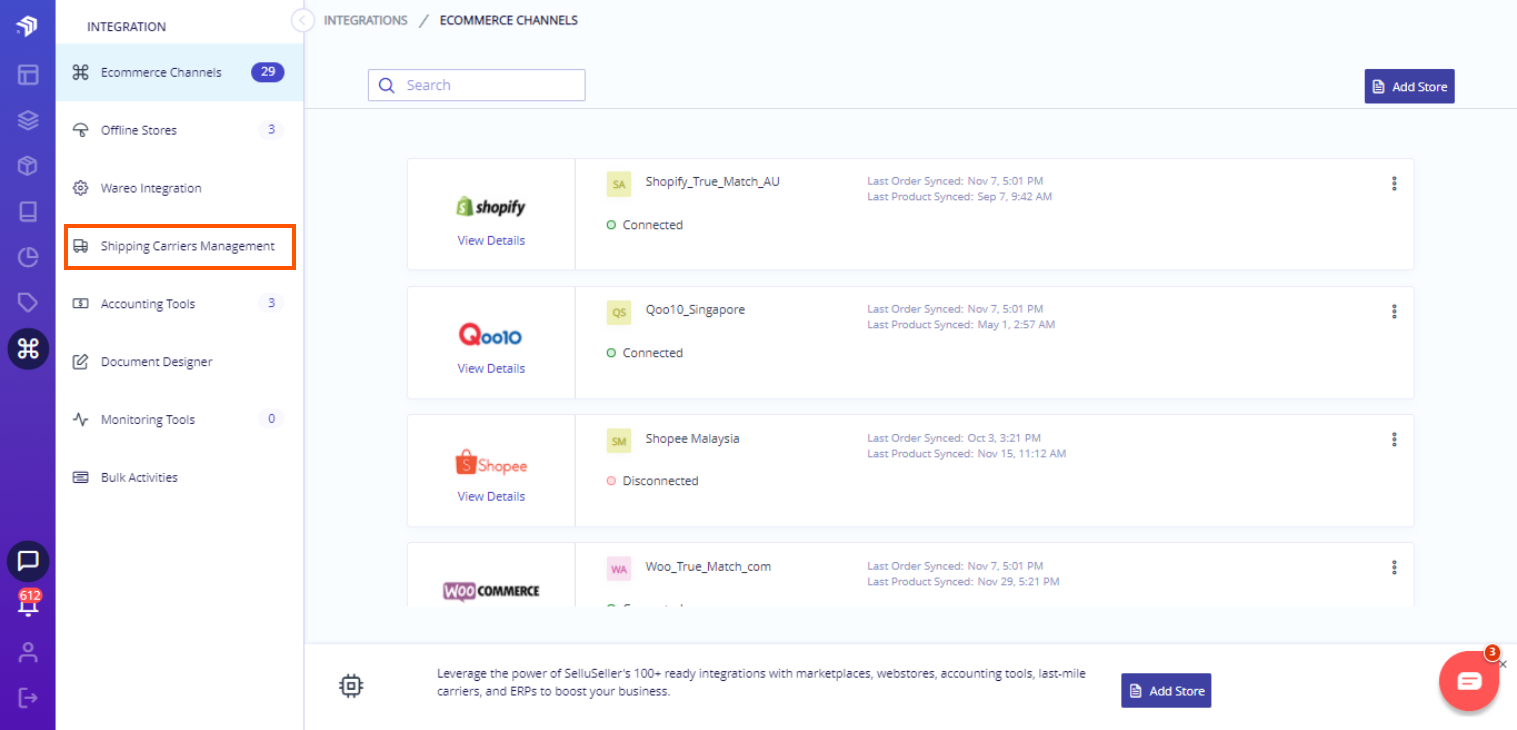Click the bottom banner Add Store button

(x=1166, y=690)
